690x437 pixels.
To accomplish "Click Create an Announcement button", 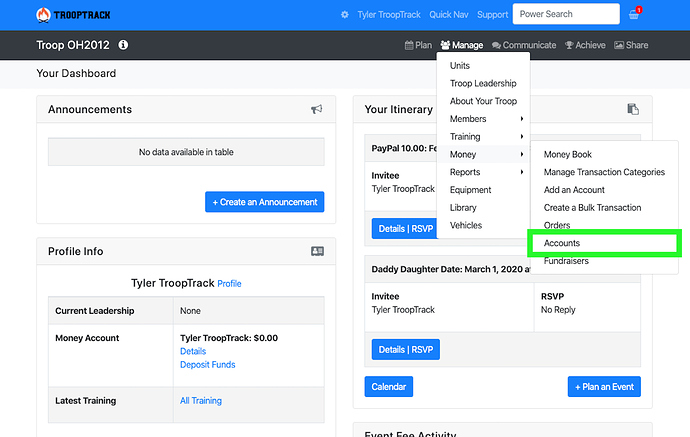I will (x=264, y=202).
